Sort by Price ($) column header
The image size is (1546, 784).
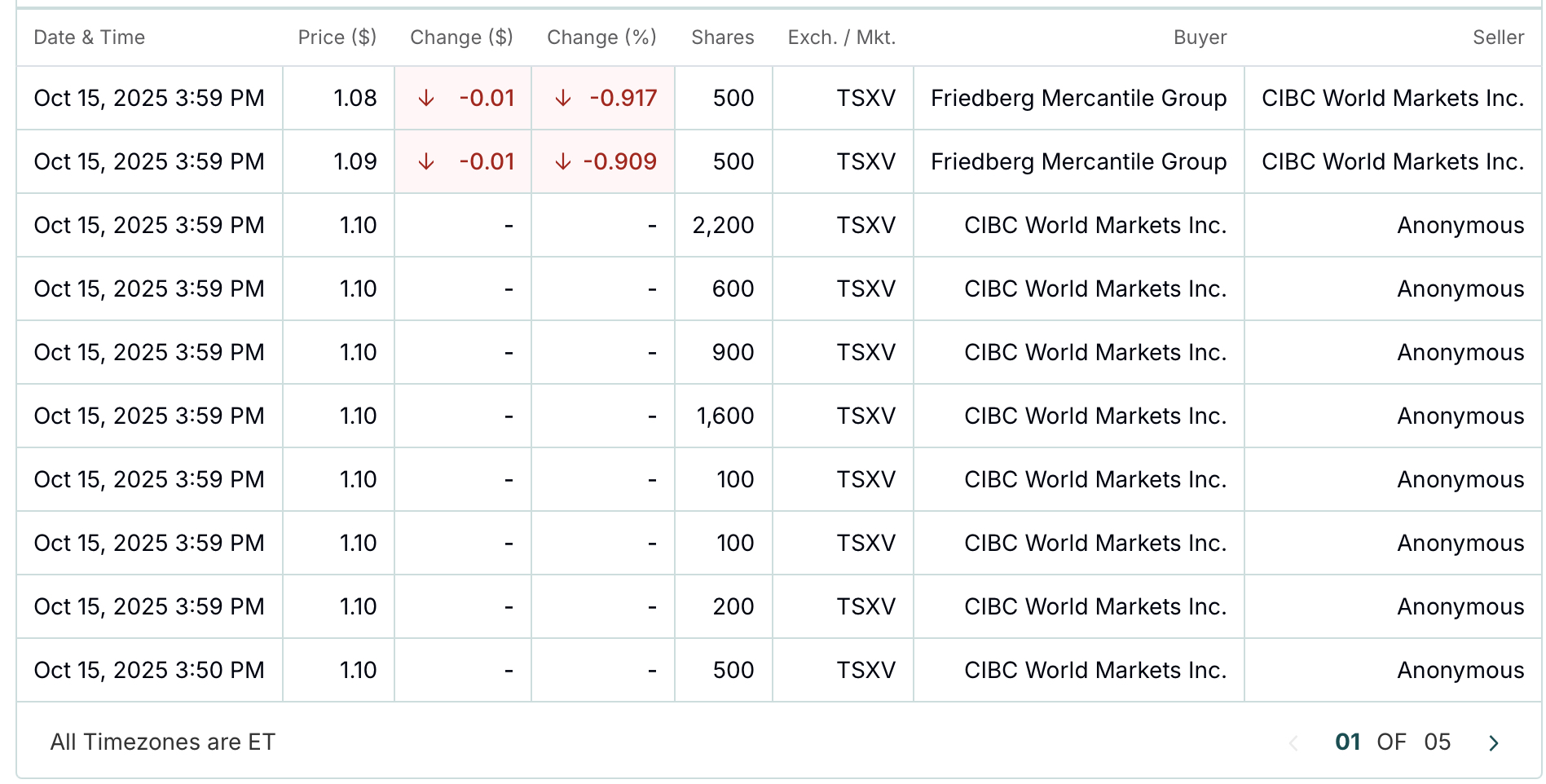(x=337, y=37)
